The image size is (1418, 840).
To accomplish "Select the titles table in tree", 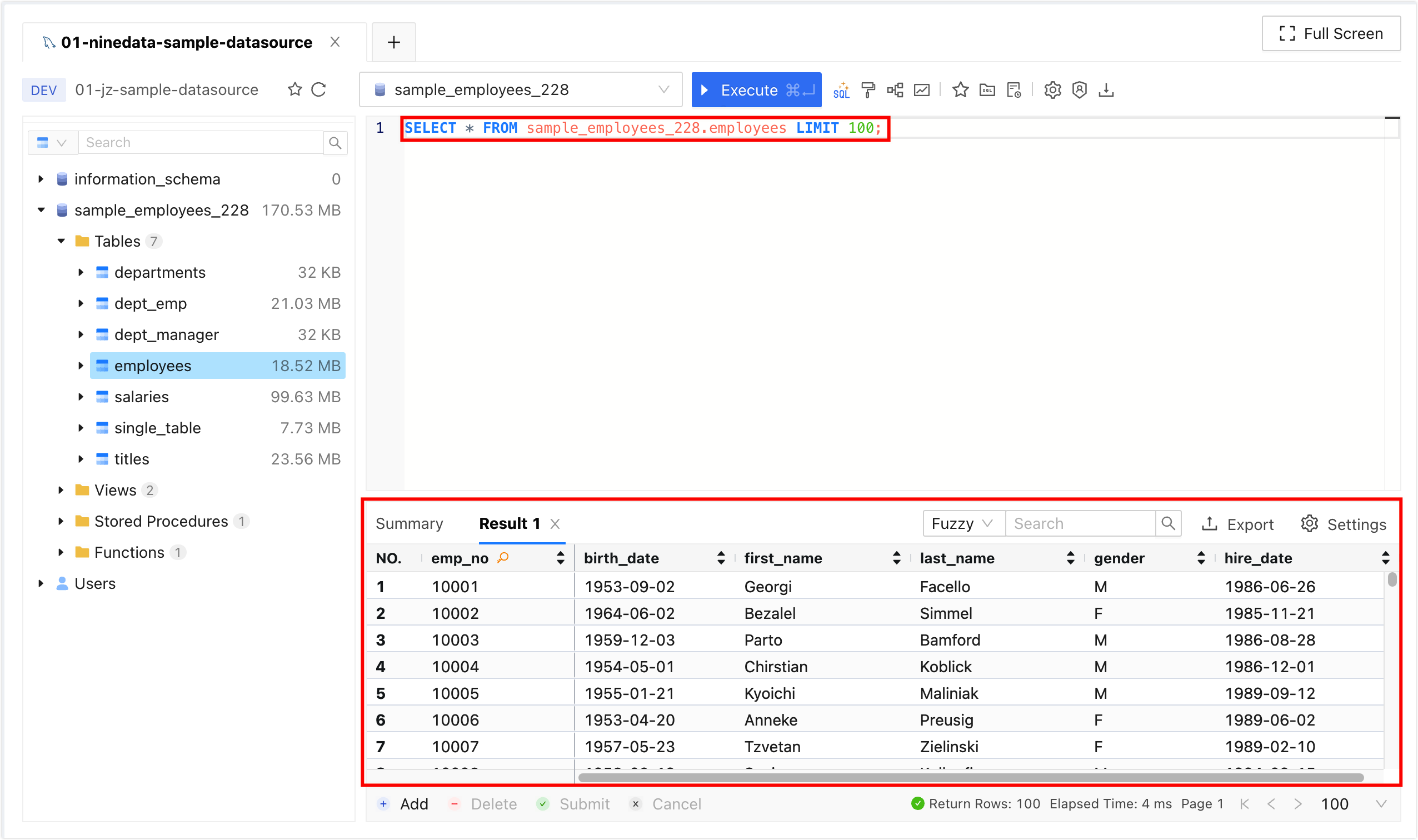I will [217, 459].
